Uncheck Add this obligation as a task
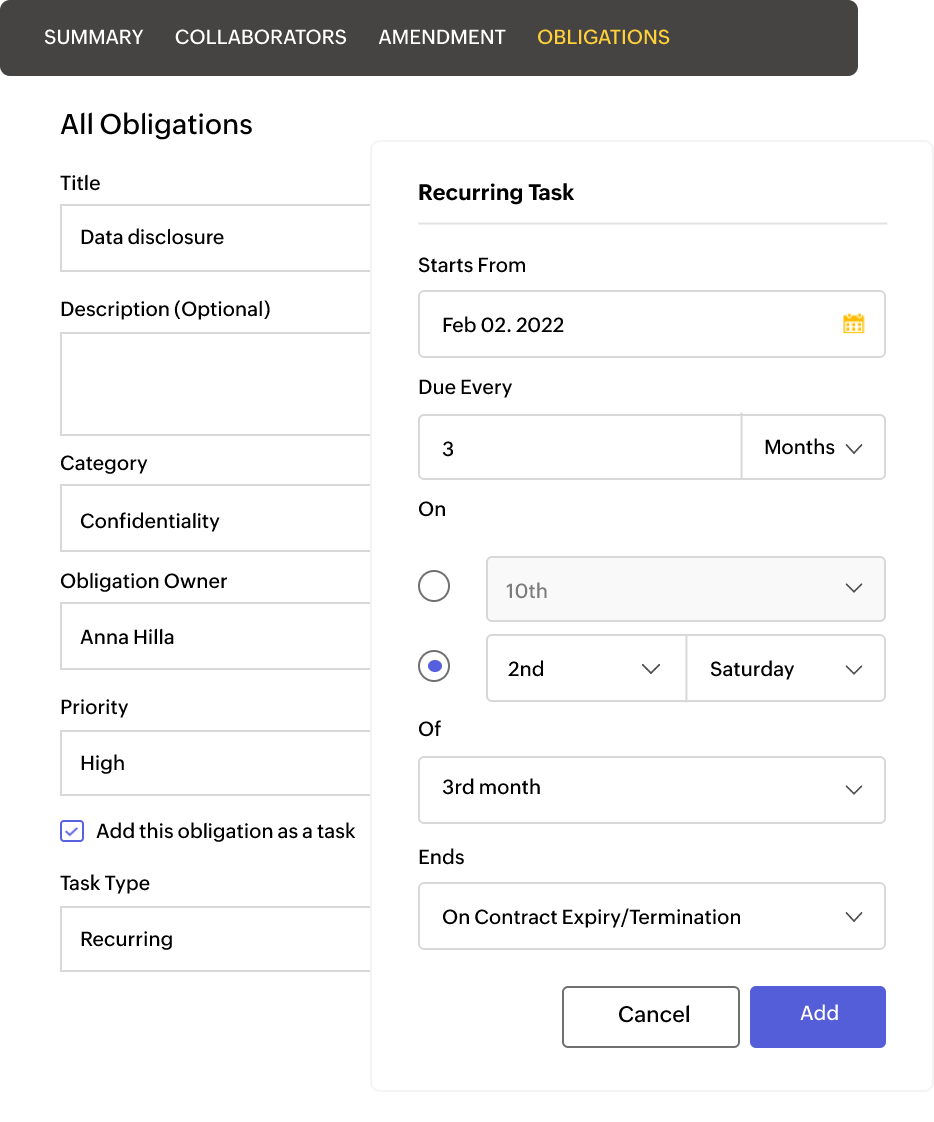The height and width of the screenshot is (1122, 934). coord(72,831)
